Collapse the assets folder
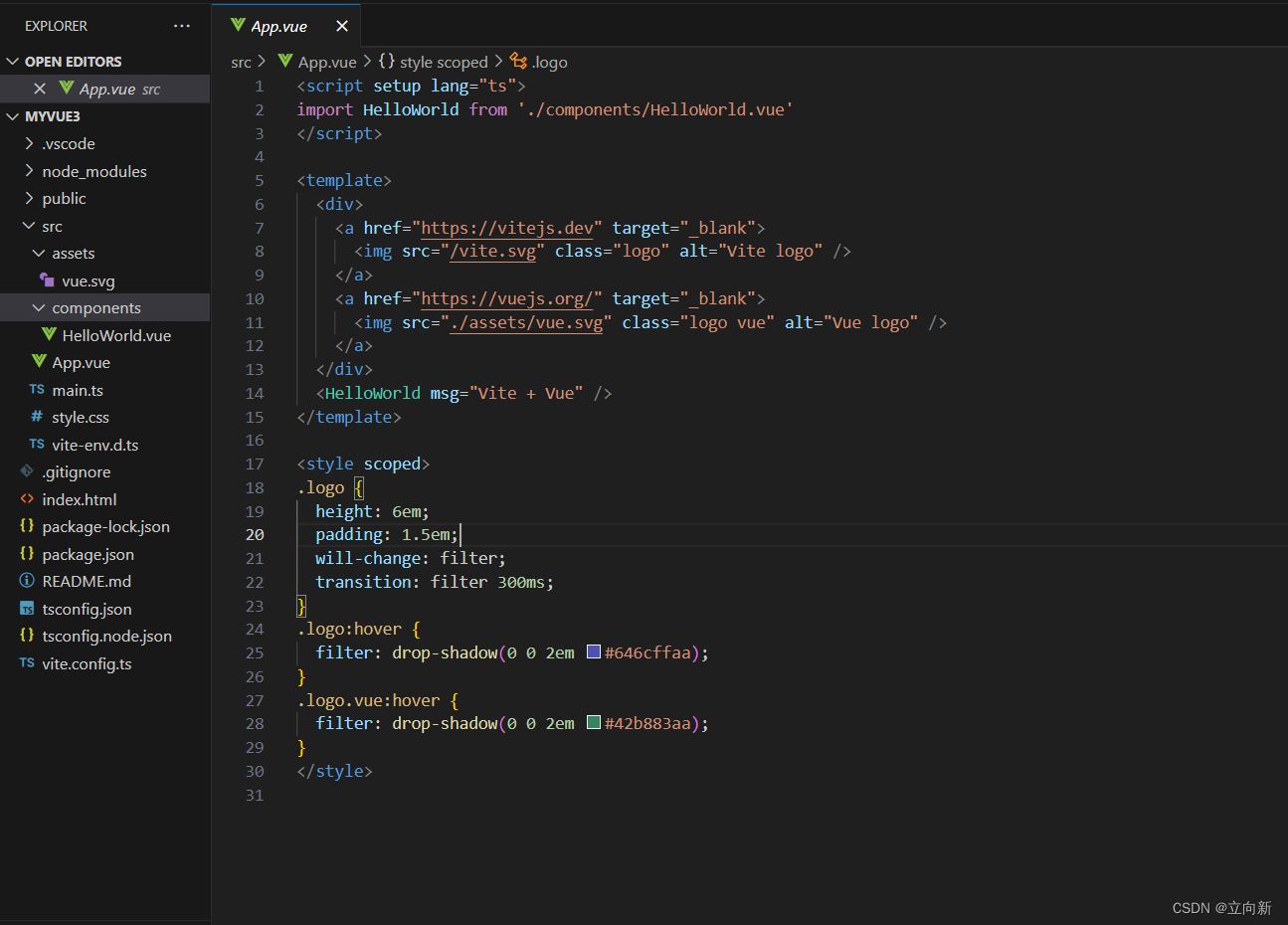Image resolution: width=1288 pixels, height=925 pixels. (39, 254)
